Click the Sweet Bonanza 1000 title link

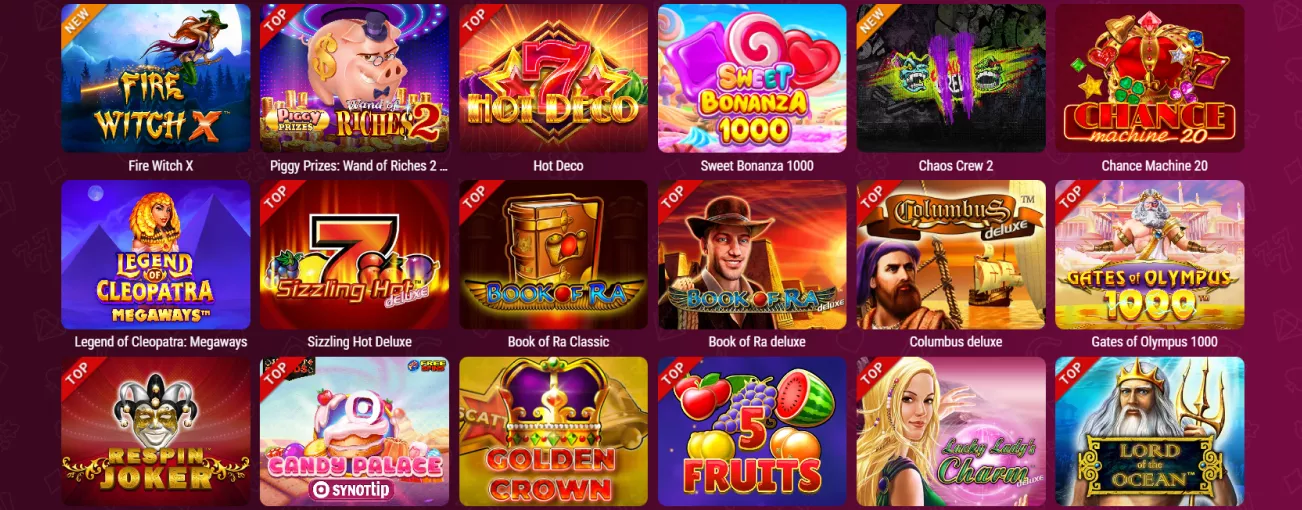tap(757, 166)
